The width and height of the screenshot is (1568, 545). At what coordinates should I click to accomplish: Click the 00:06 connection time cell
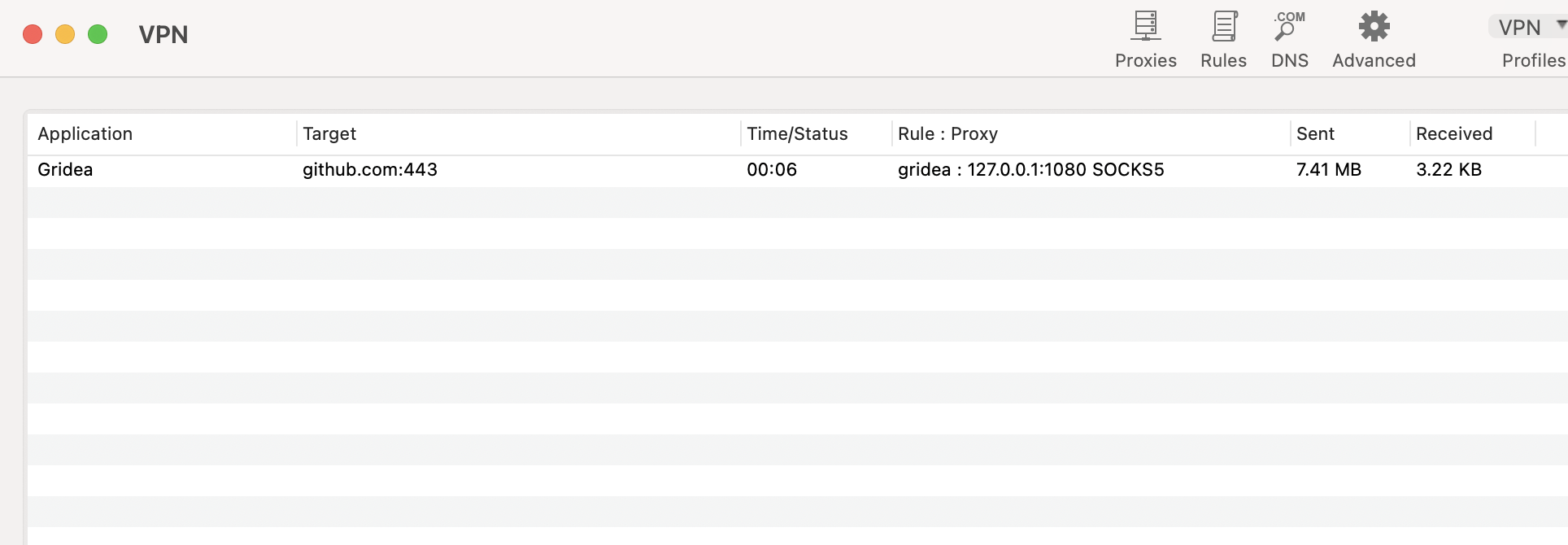coord(772,170)
